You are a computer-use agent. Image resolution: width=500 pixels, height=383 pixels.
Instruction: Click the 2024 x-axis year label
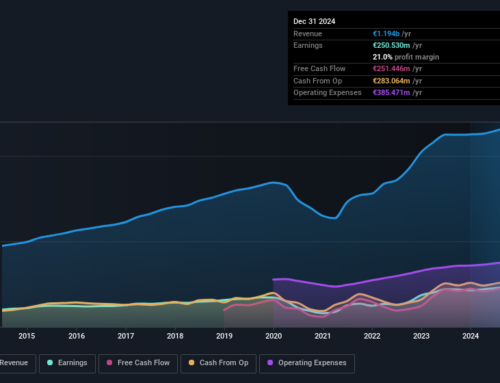click(x=470, y=336)
